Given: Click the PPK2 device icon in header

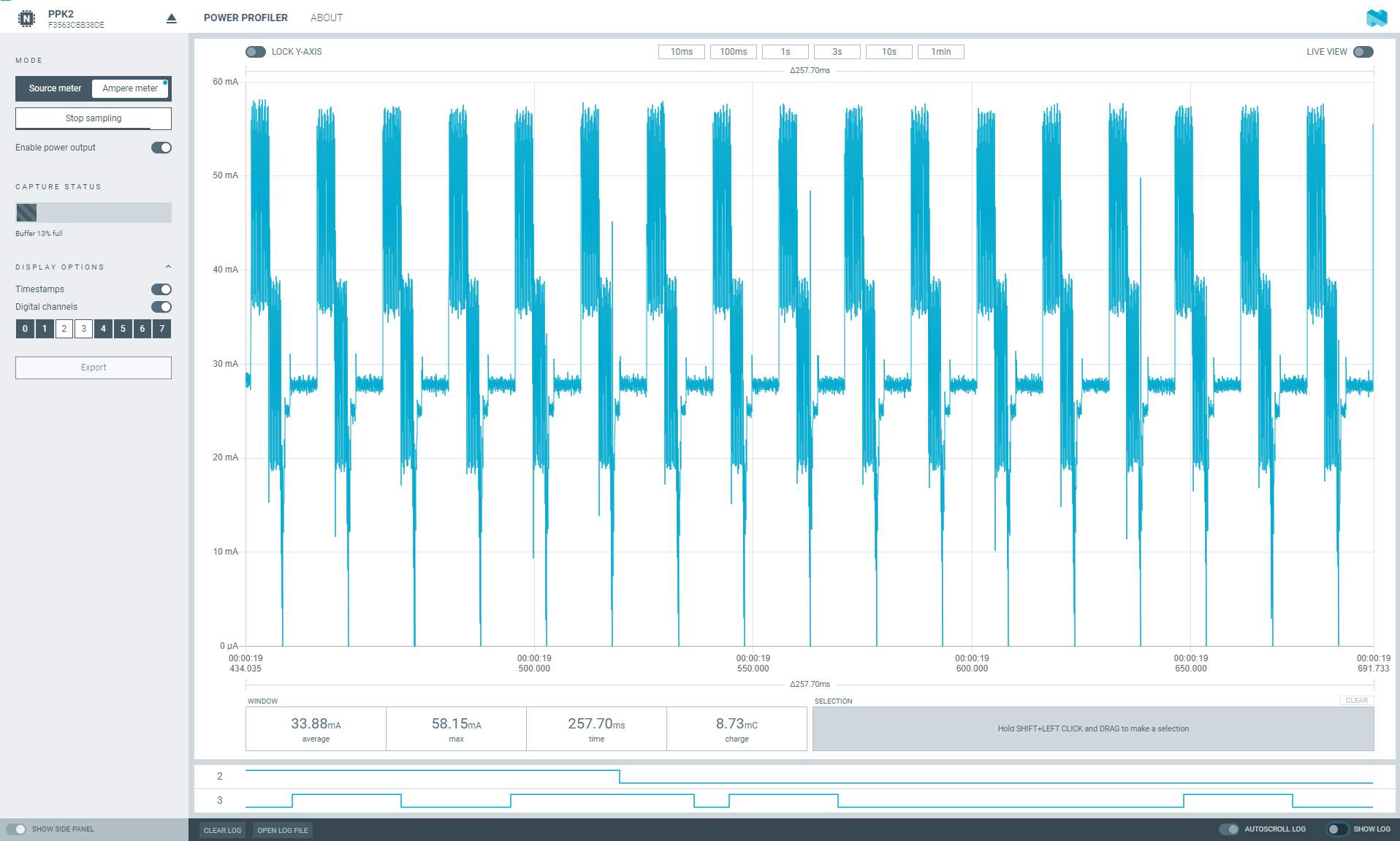Looking at the screenshot, I should [x=28, y=18].
